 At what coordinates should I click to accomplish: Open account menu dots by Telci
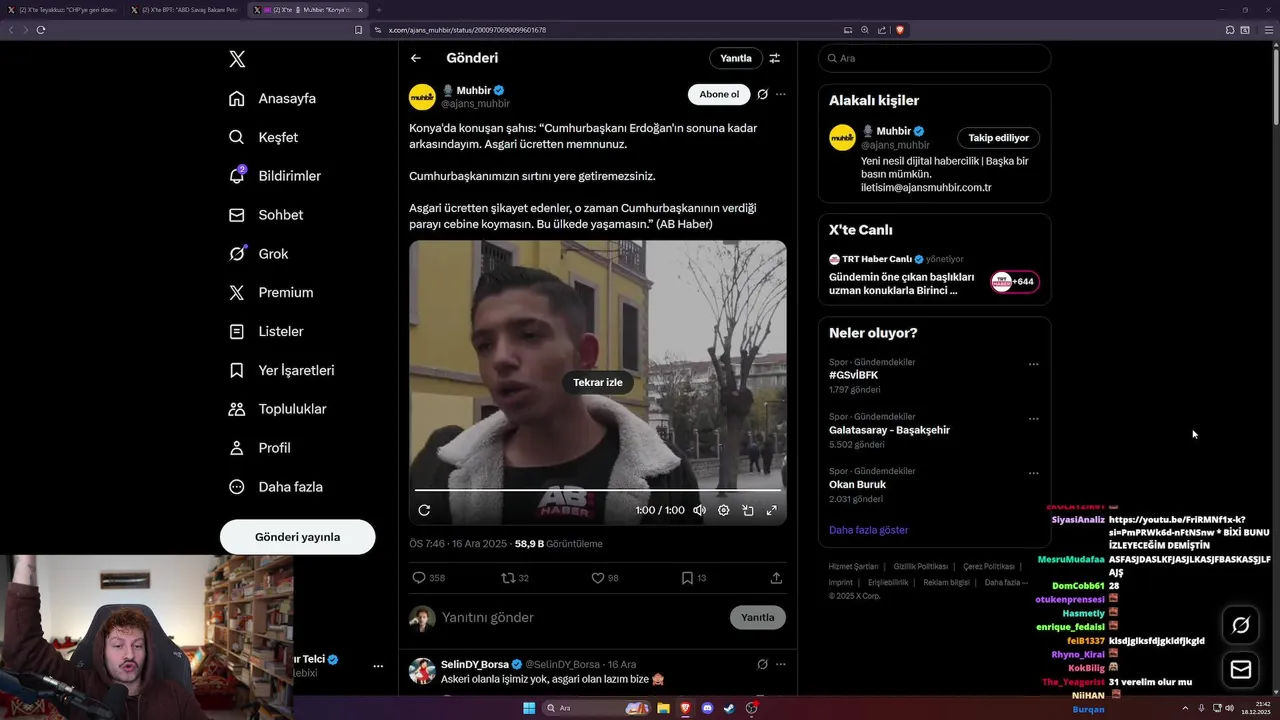point(378,666)
